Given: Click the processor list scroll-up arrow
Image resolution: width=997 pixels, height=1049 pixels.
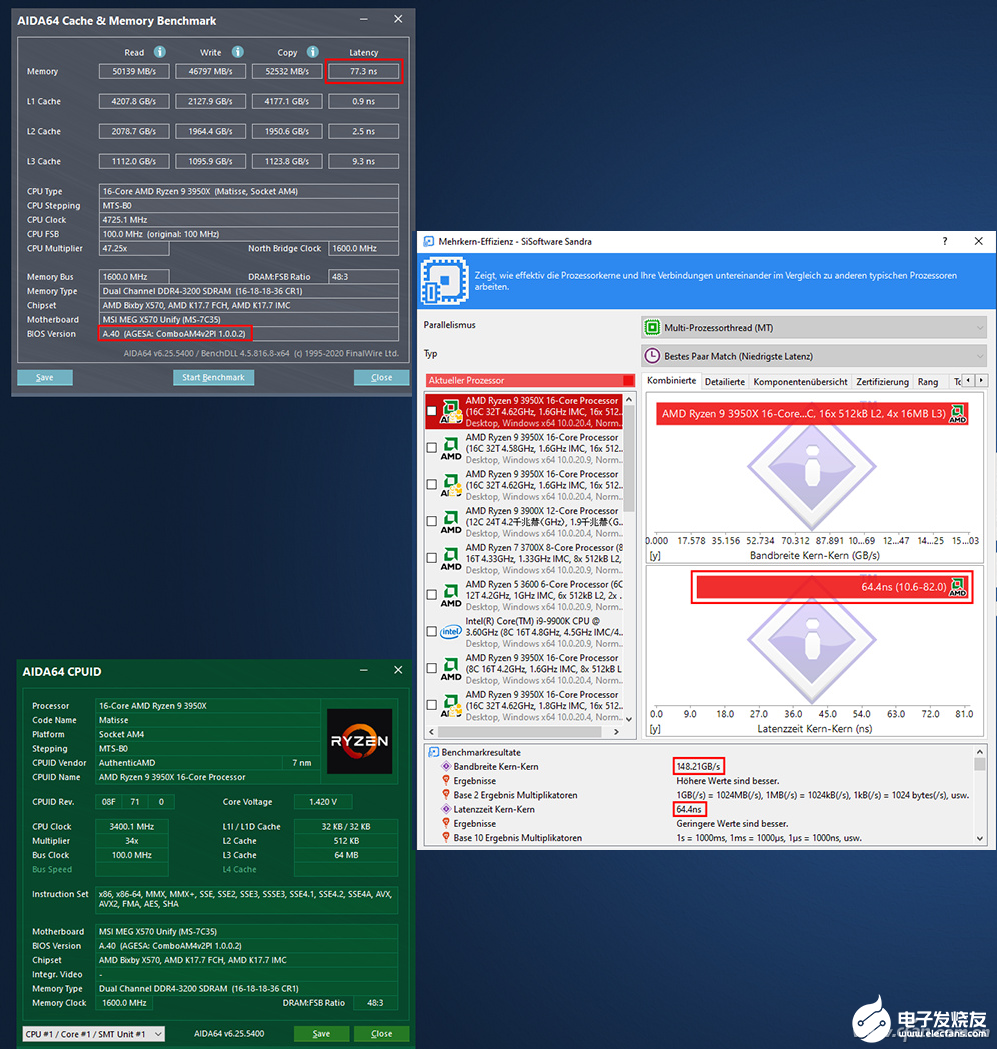Looking at the screenshot, I should (x=628, y=399).
